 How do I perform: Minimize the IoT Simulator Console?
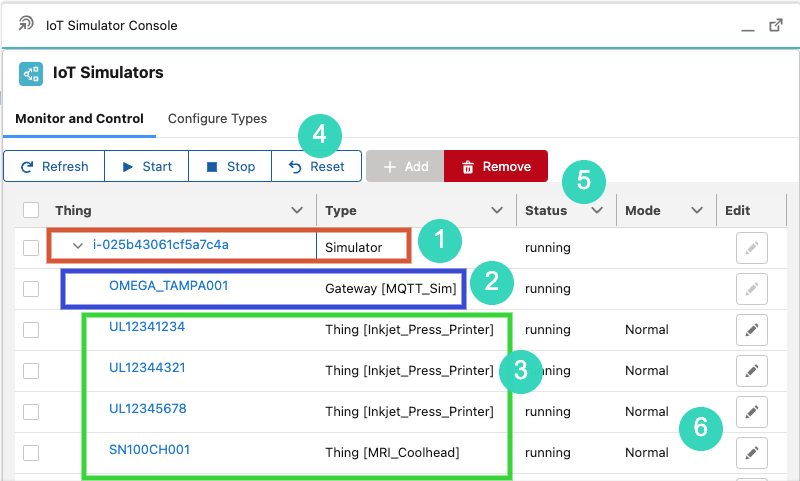[747, 30]
